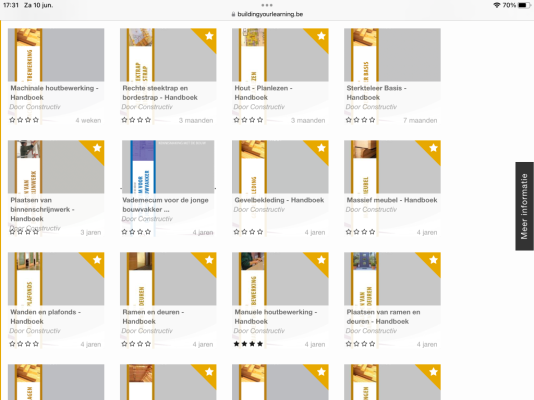Click '3 maanden' on Rechte steektrap card
Image resolution: width=534 pixels, height=400 pixels.
click(196, 121)
